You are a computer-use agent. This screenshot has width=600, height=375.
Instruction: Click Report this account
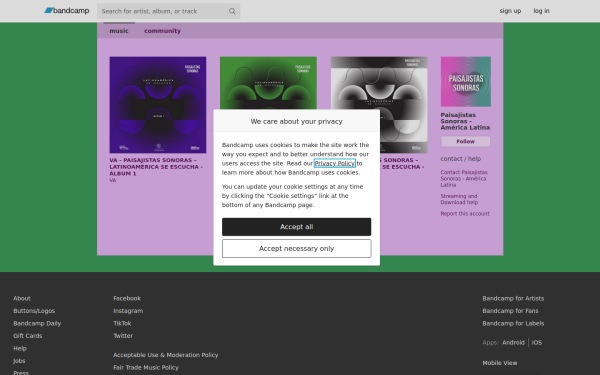[465, 214]
